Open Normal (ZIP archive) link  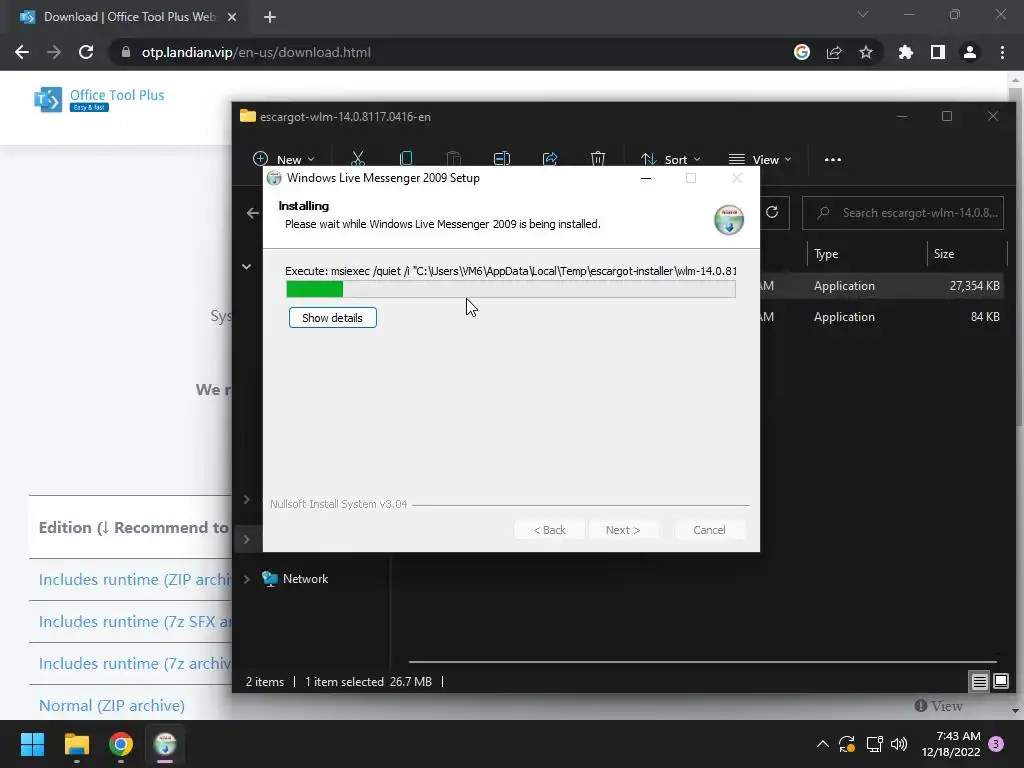(x=112, y=705)
